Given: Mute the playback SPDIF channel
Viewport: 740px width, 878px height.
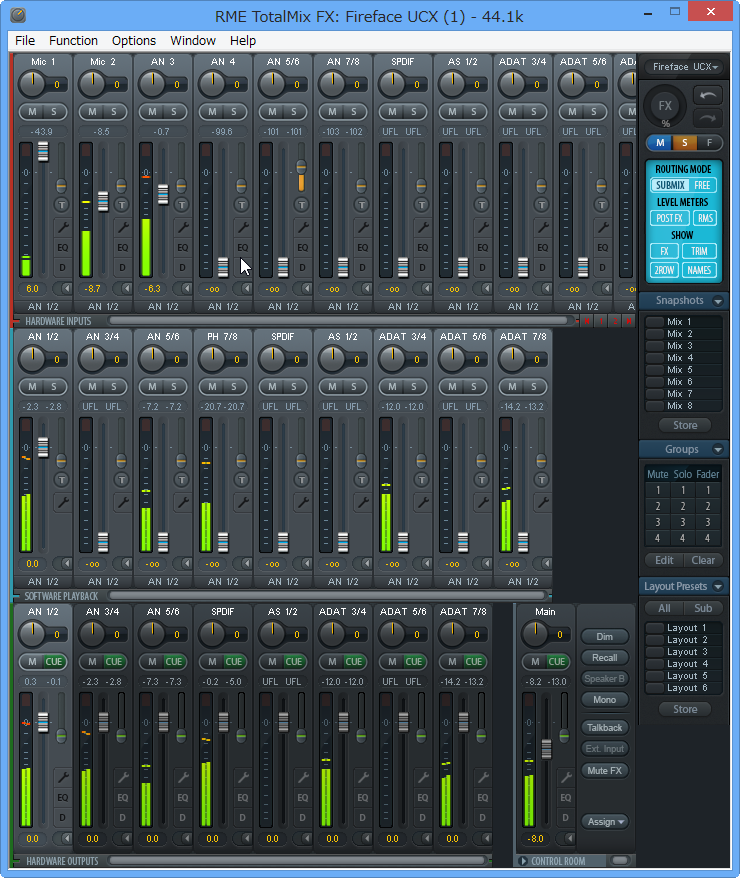Looking at the screenshot, I should (272, 387).
